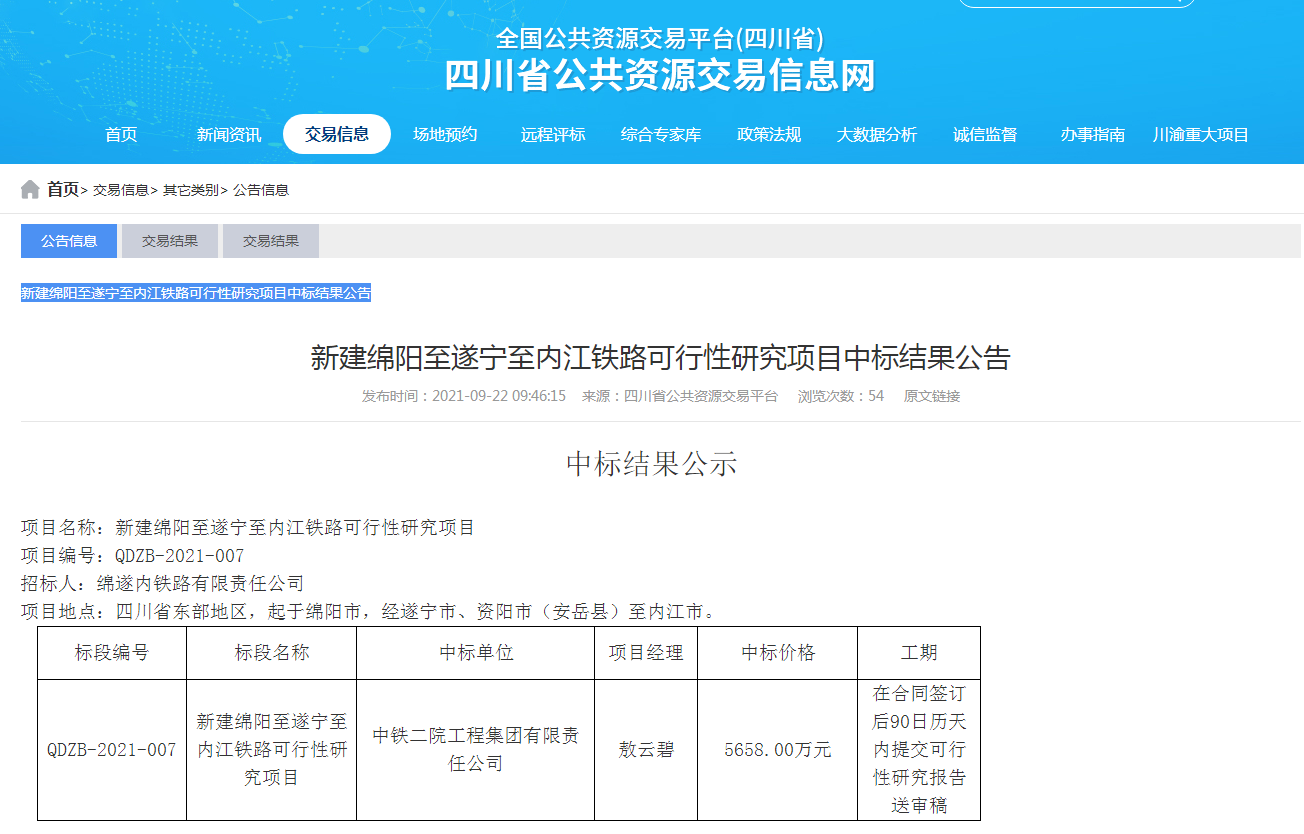Click the 项目地点 line
Screen dimensions: 1304x834
tap(369, 611)
